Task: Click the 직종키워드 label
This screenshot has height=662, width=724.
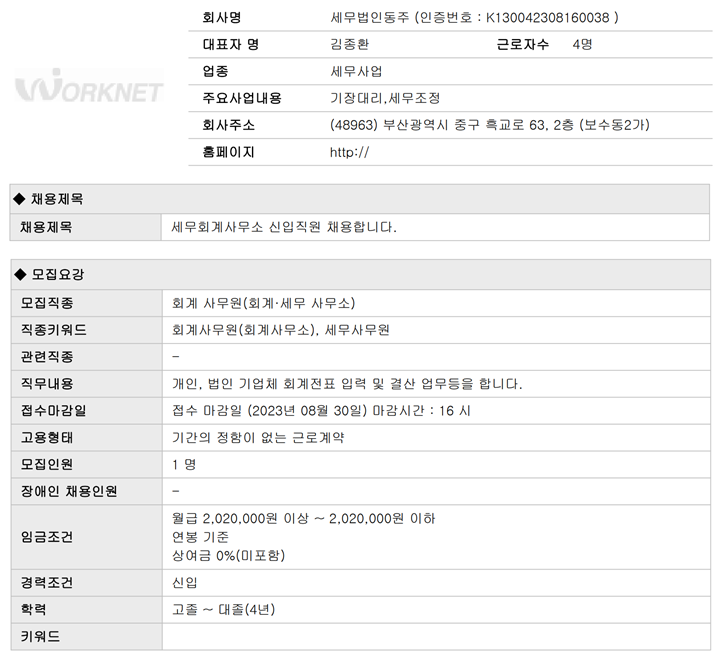Action: [x=53, y=330]
